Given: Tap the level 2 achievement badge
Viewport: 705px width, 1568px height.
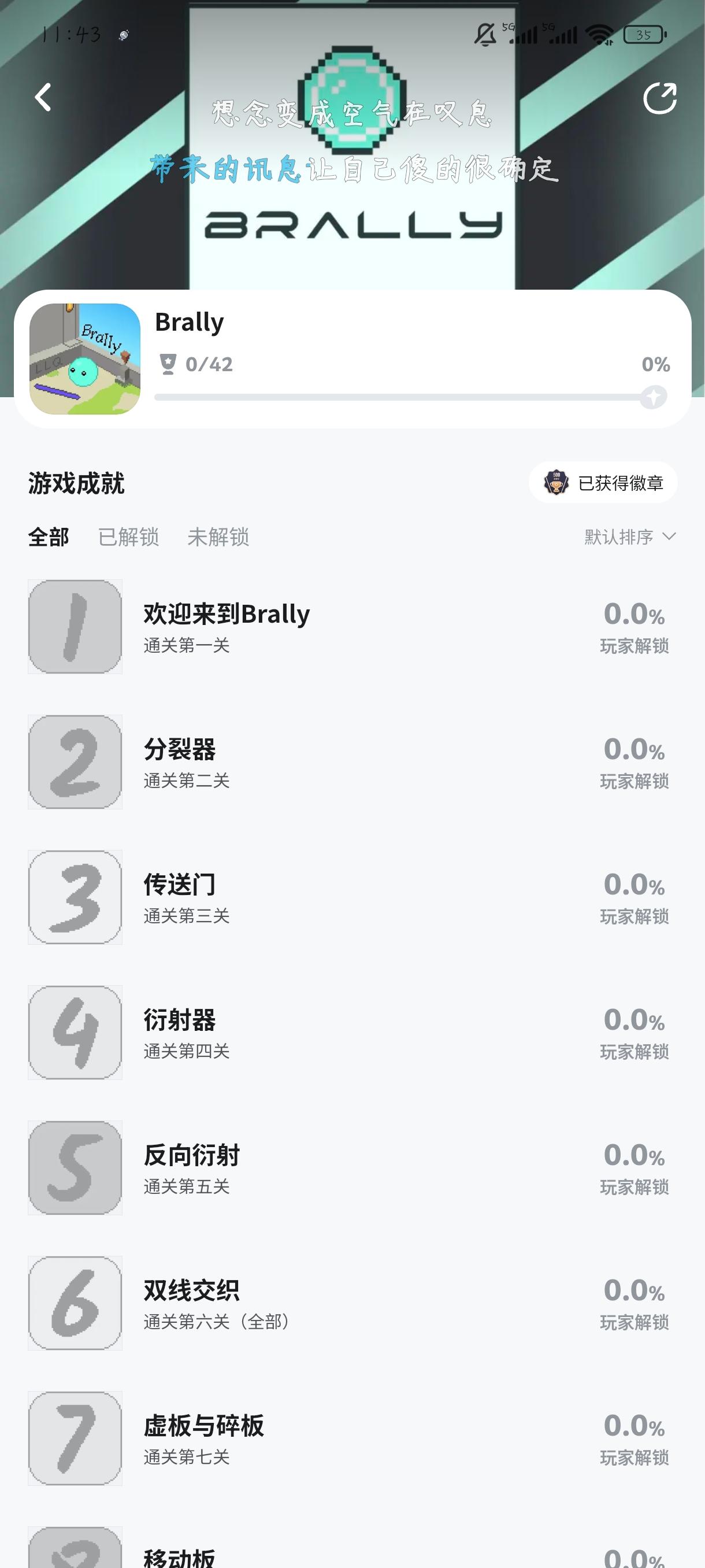Looking at the screenshot, I should [x=76, y=761].
